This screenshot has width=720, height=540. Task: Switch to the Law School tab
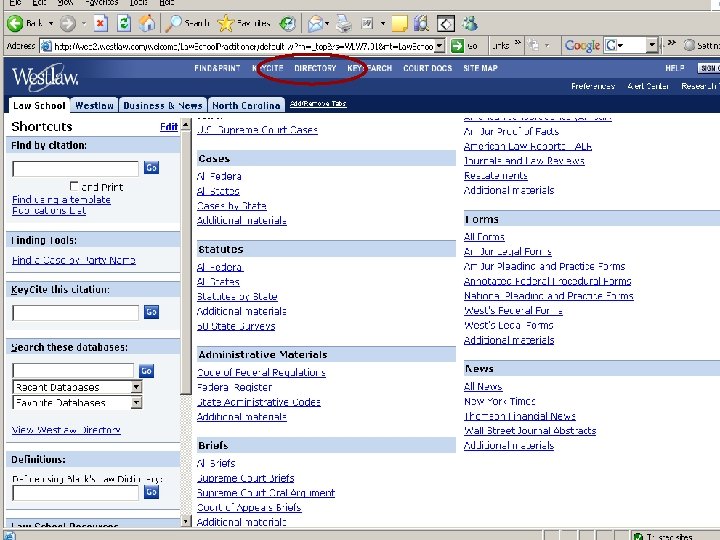39,106
